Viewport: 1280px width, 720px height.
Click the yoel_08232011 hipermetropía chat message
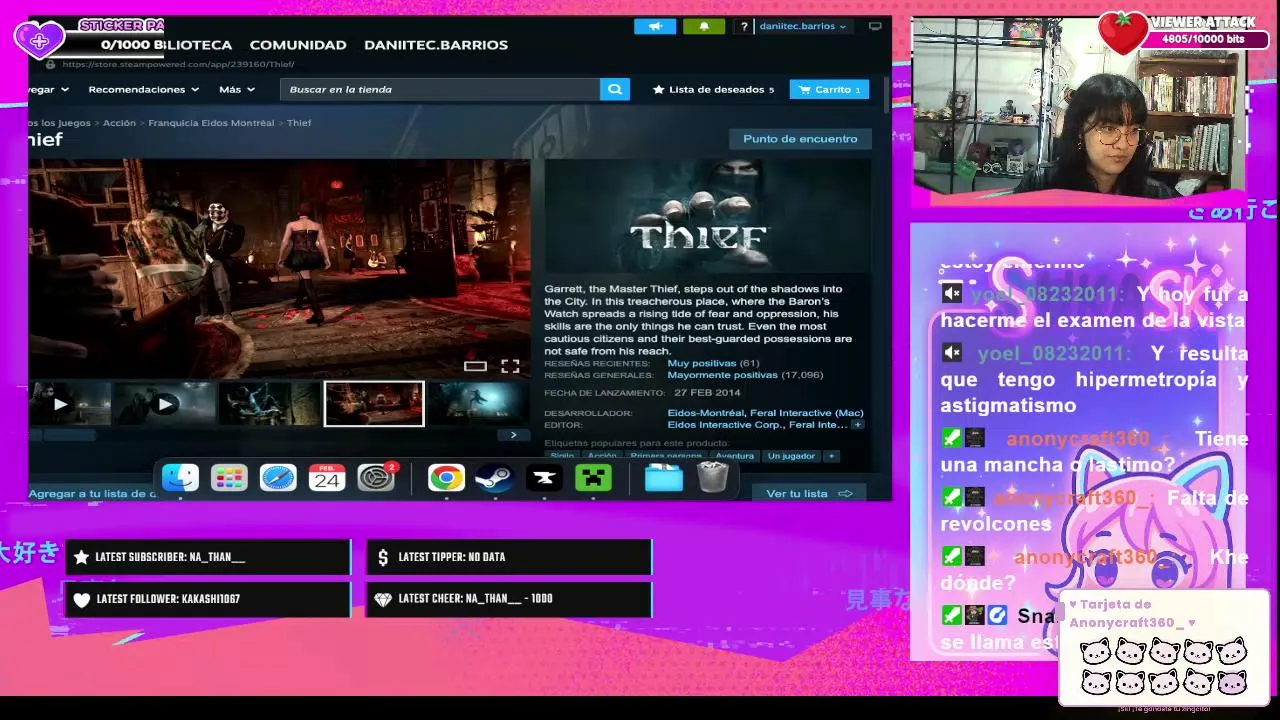pos(1094,379)
